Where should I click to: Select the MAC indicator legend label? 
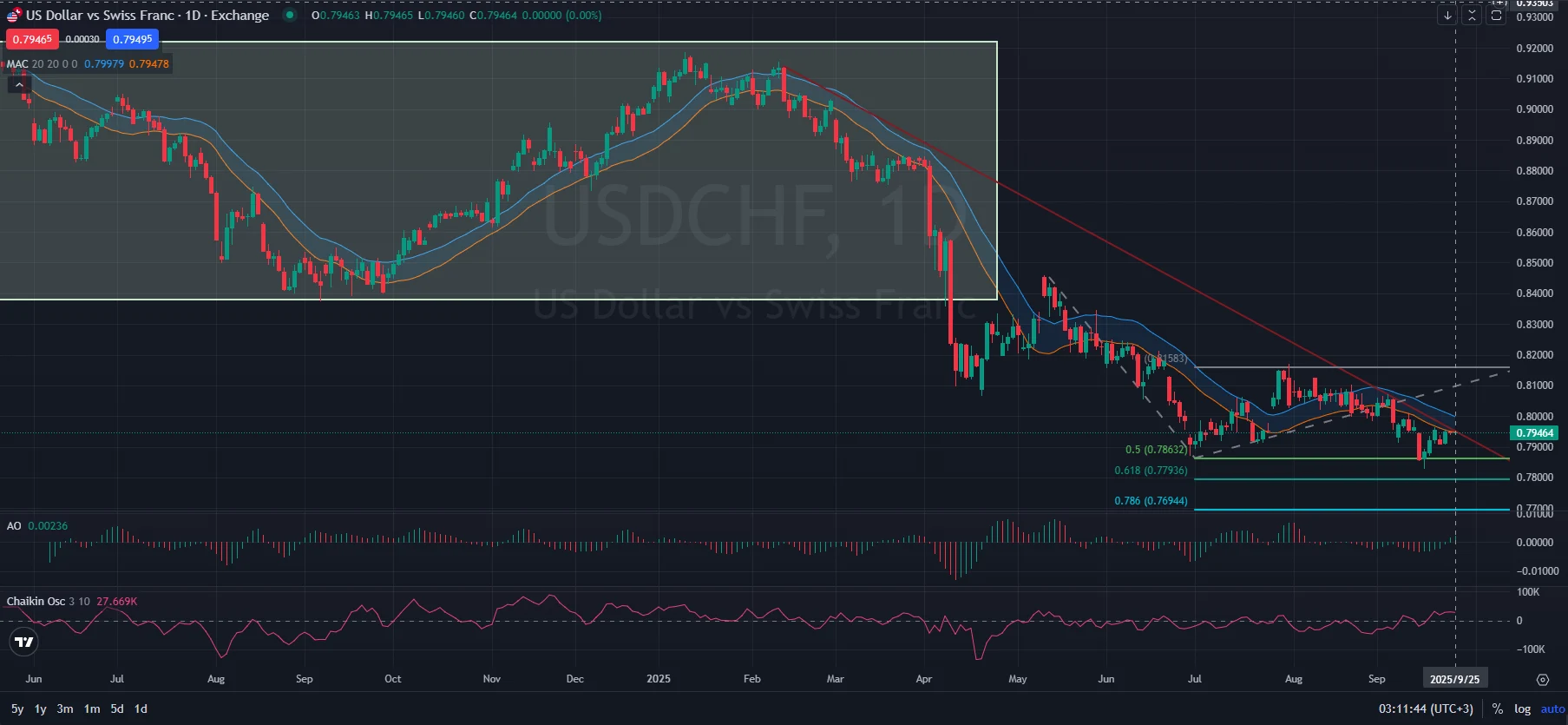tap(17, 64)
